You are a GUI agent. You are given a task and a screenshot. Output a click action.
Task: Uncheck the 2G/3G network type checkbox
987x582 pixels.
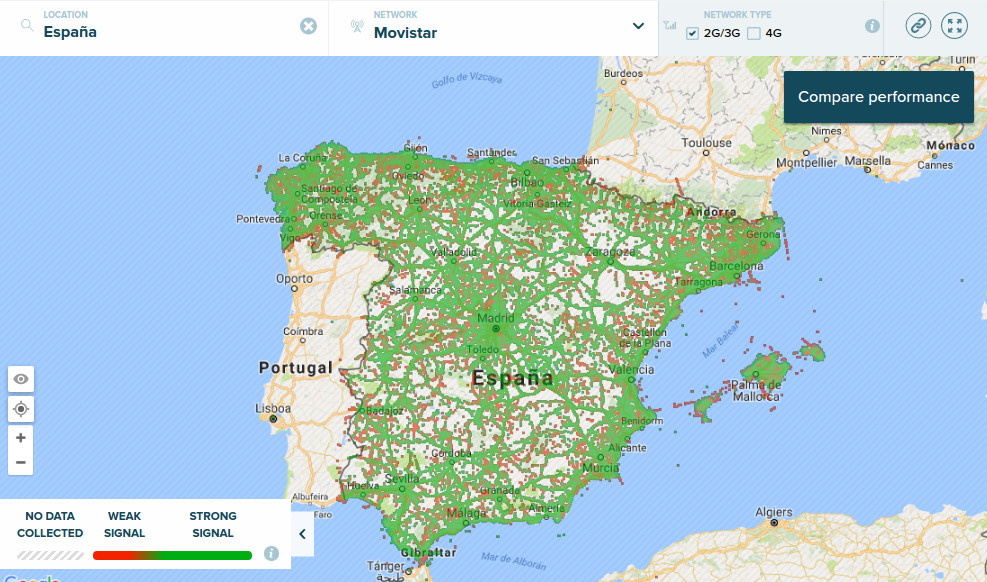[692, 33]
